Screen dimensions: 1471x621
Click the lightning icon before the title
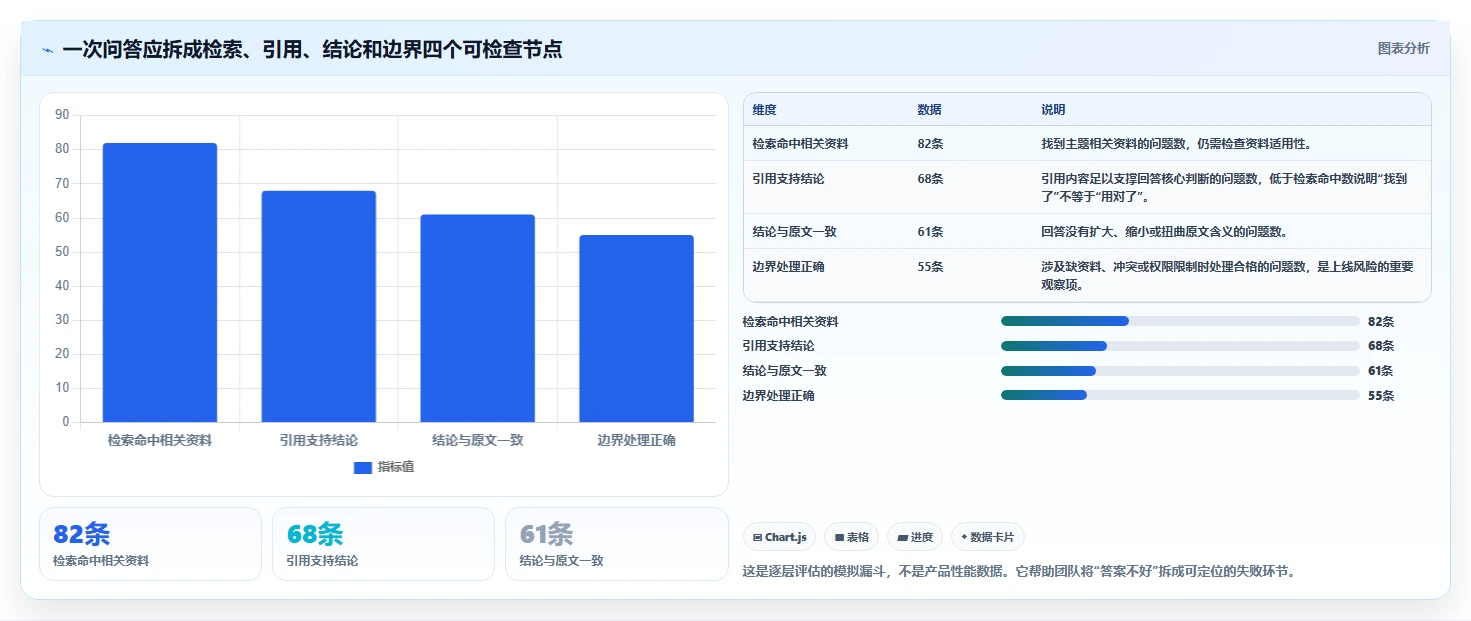coord(47,50)
